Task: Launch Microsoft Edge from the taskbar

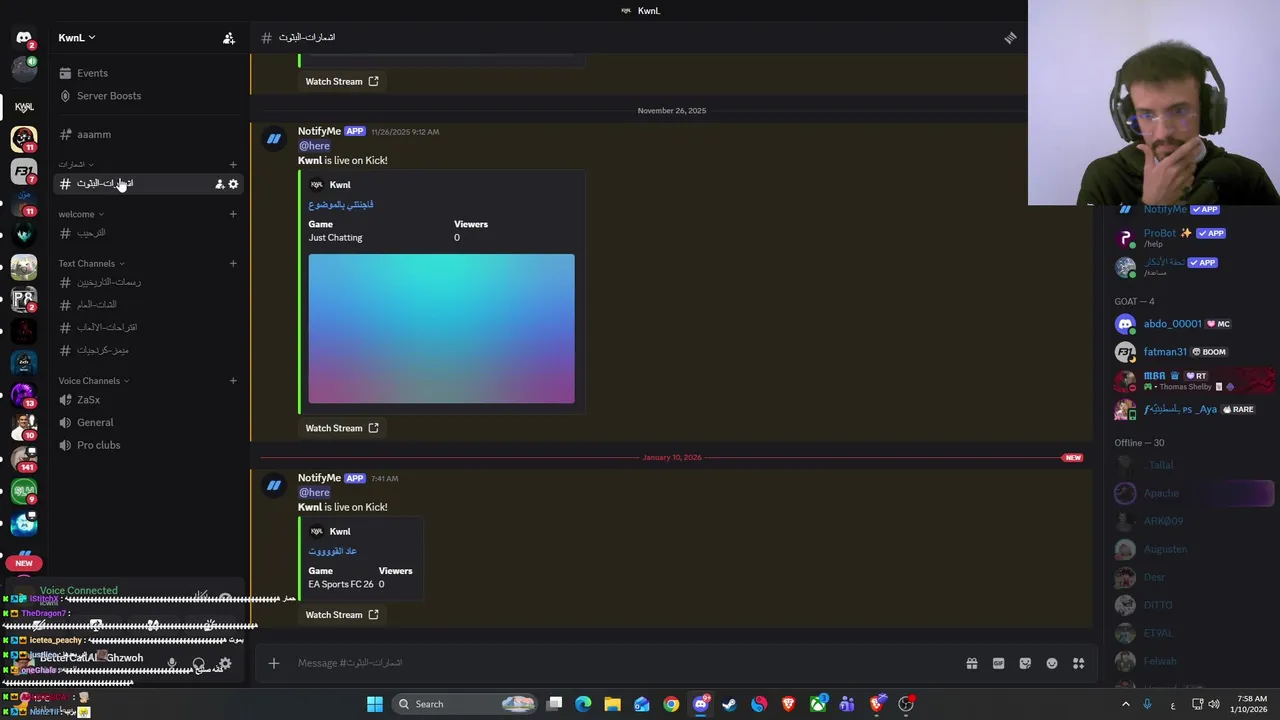Action: [x=583, y=704]
